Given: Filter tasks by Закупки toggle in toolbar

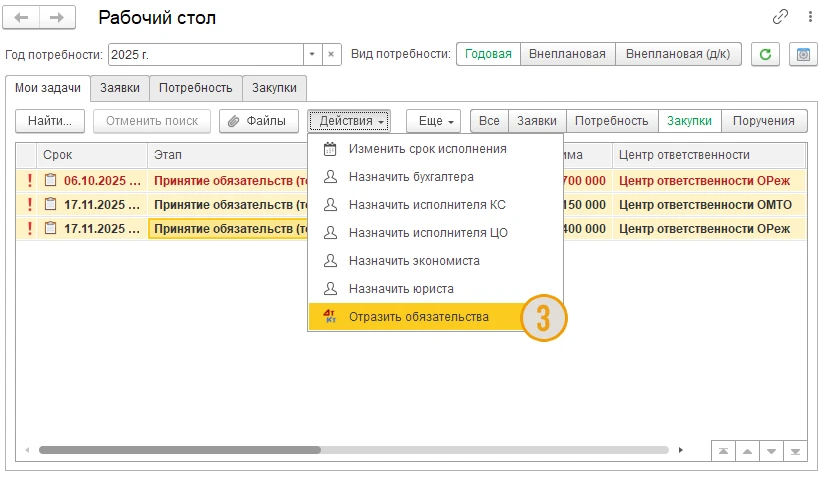Looking at the screenshot, I should tap(689, 121).
